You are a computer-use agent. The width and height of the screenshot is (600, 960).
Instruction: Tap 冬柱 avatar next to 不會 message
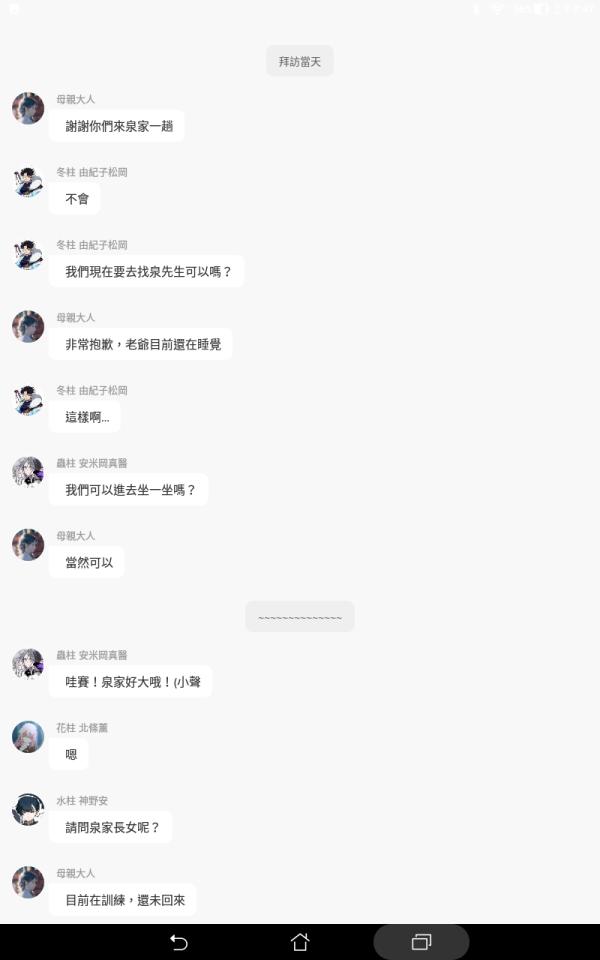point(28,181)
